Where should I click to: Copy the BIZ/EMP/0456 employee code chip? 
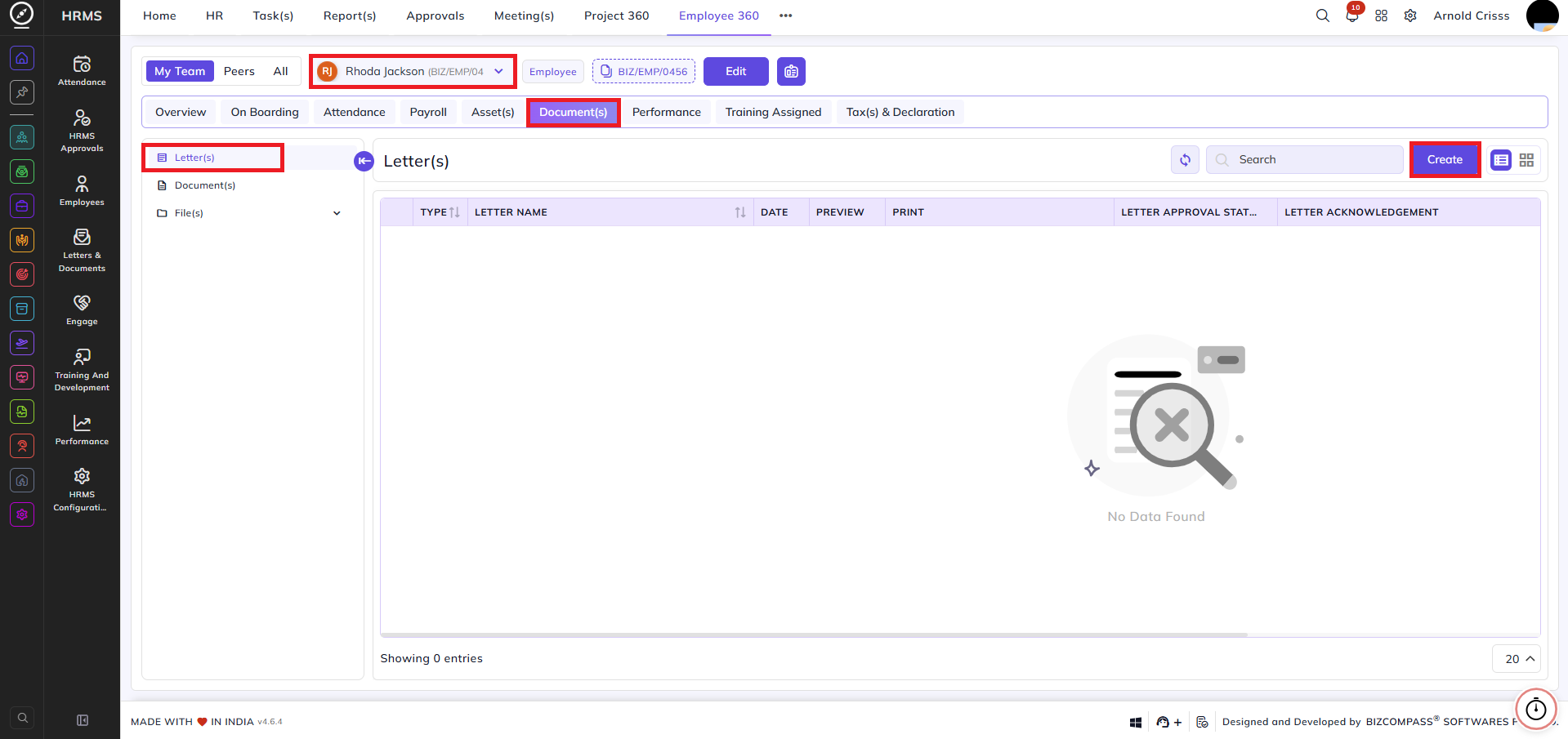(x=644, y=72)
